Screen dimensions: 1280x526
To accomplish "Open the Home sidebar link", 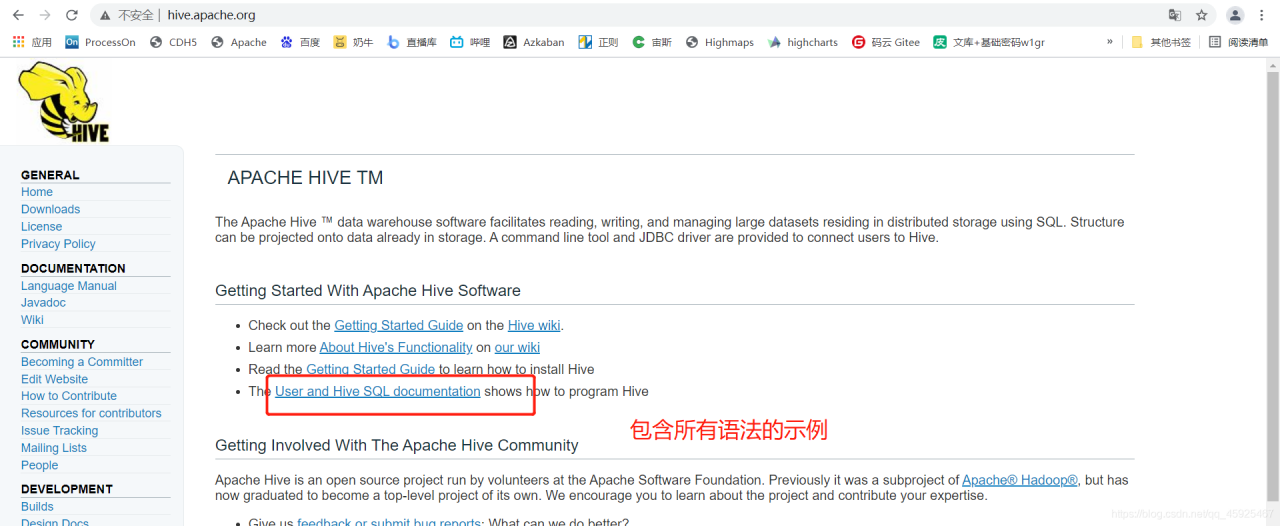I will coord(37,192).
